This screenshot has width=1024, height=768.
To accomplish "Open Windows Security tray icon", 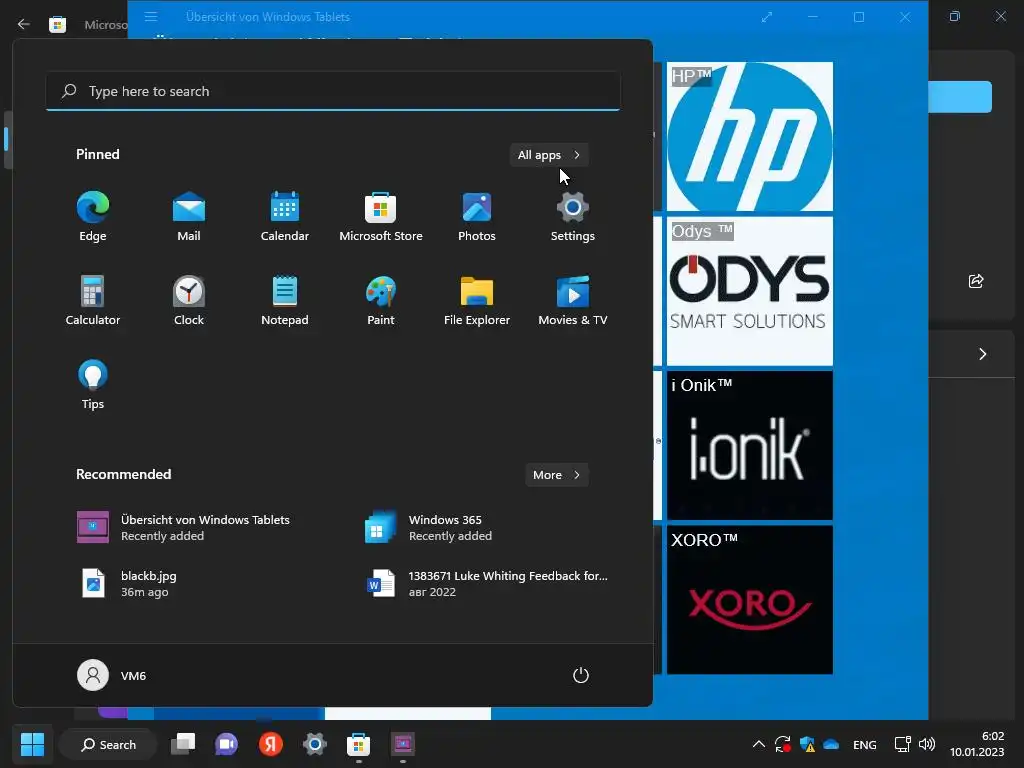I will (807, 744).
